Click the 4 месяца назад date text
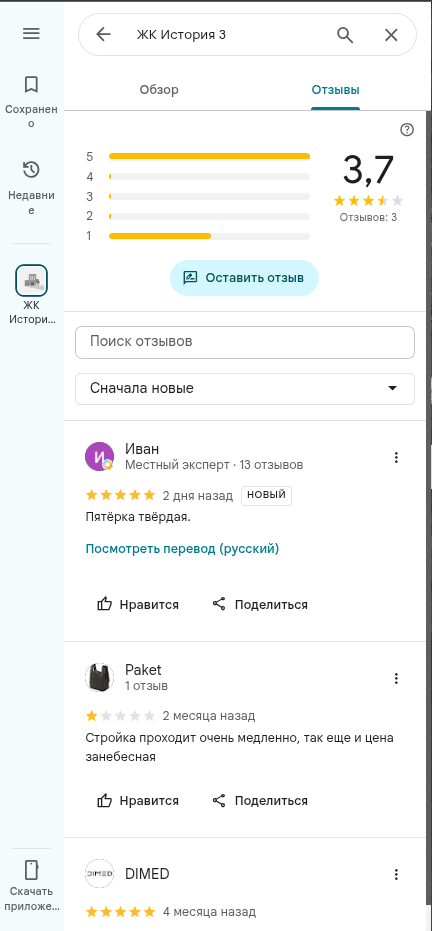This screenshot has height=931, width=432. [209, 911]
